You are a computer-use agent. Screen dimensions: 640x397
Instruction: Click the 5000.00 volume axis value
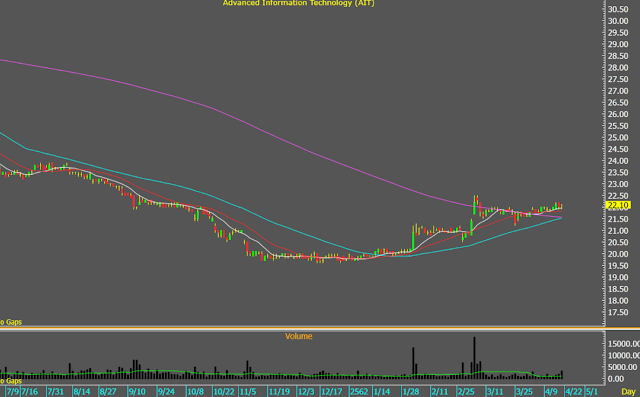622,367
